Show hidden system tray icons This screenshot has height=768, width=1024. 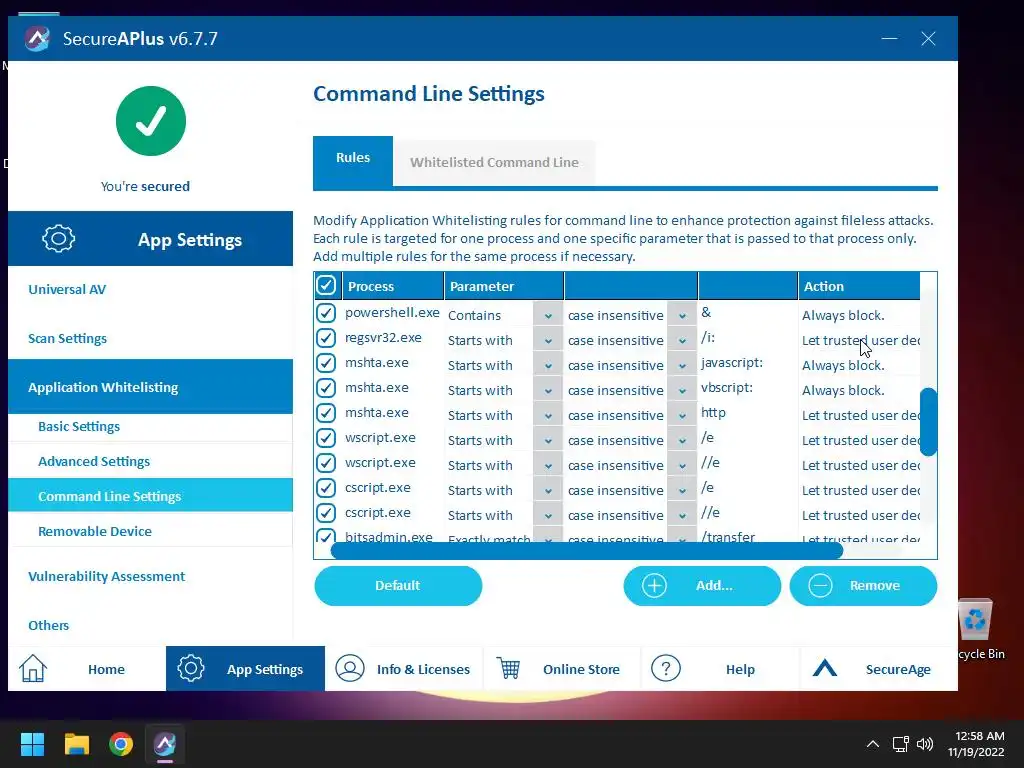[872, 744]
